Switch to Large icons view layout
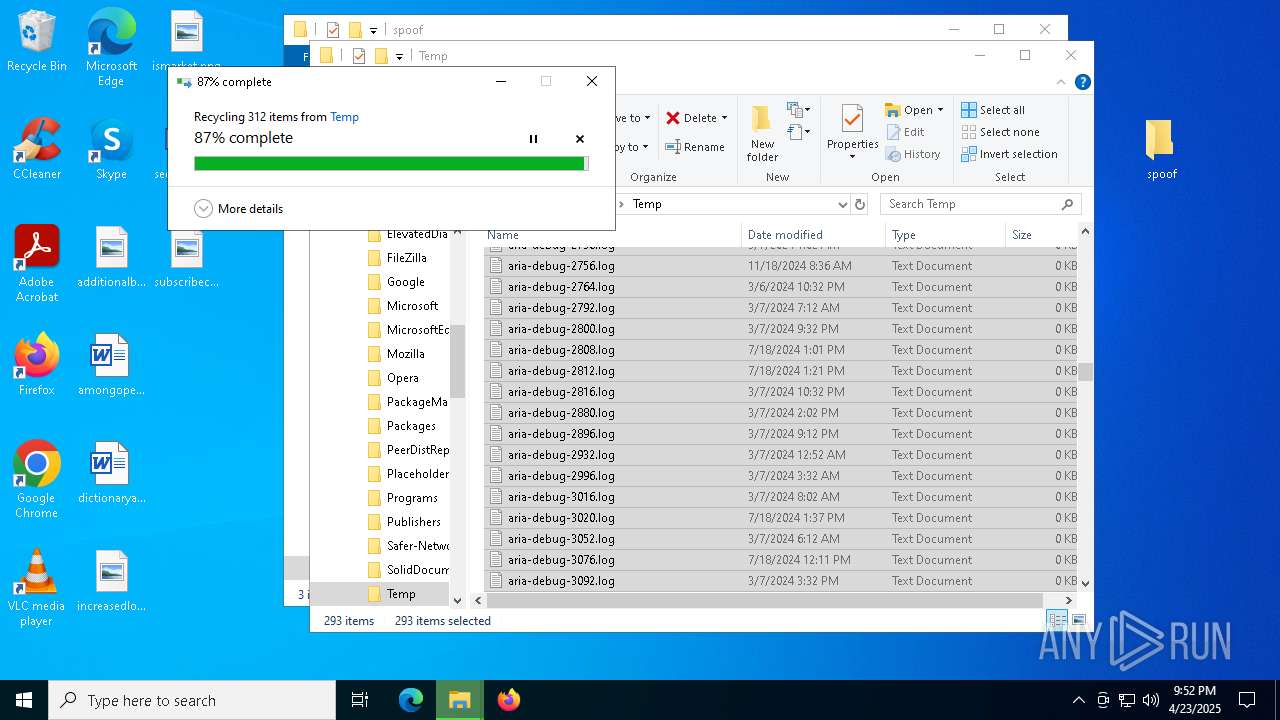The width and height of the screenshot is (1280, 720). point(1079,621)
